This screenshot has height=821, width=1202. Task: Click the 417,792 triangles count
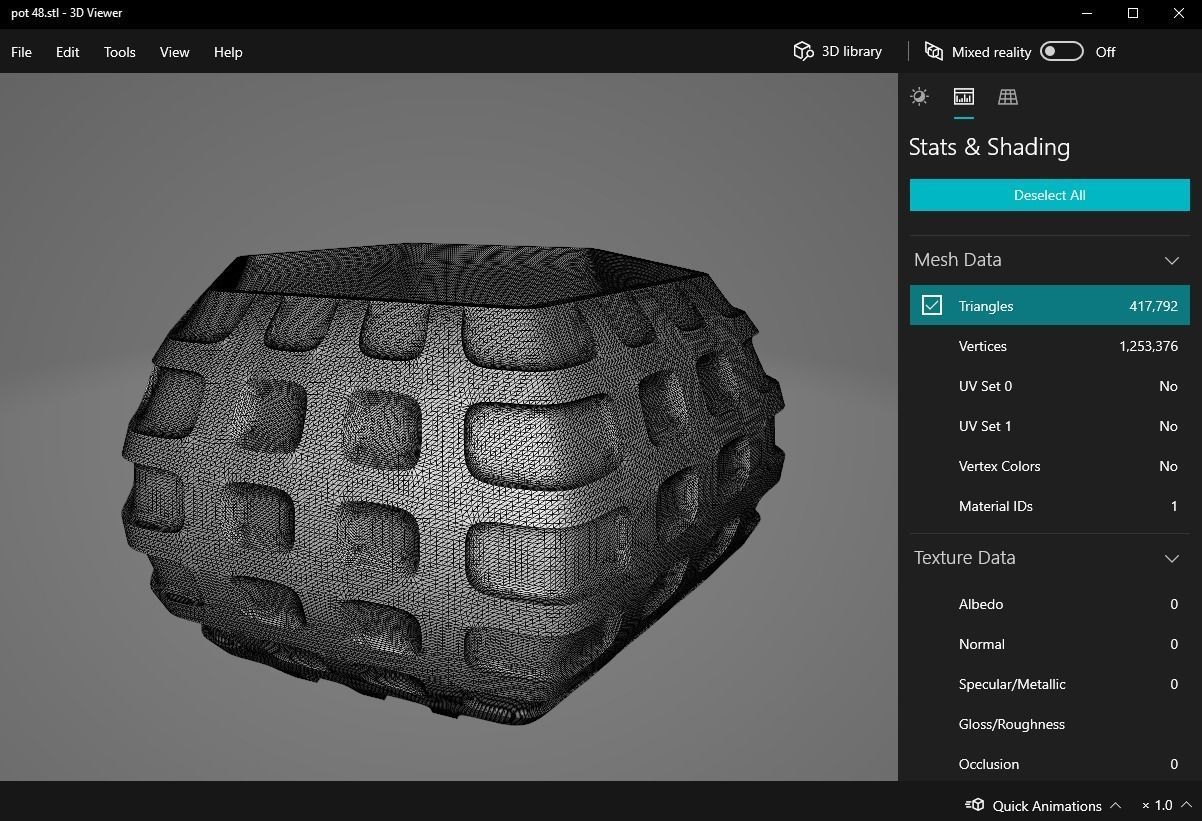(1153, 306)
